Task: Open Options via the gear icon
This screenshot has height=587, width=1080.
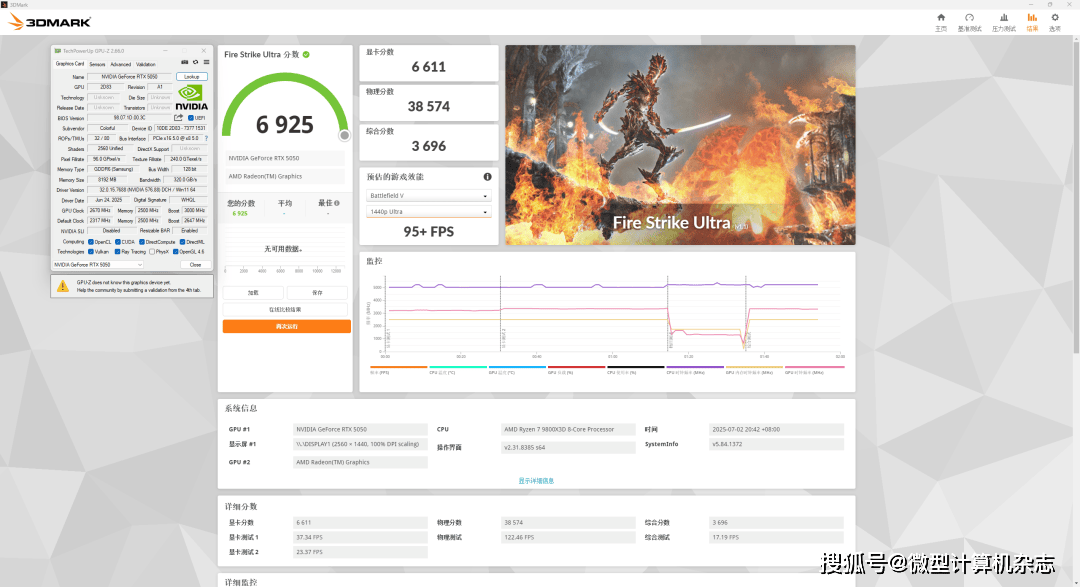Action: (1055, 18)
